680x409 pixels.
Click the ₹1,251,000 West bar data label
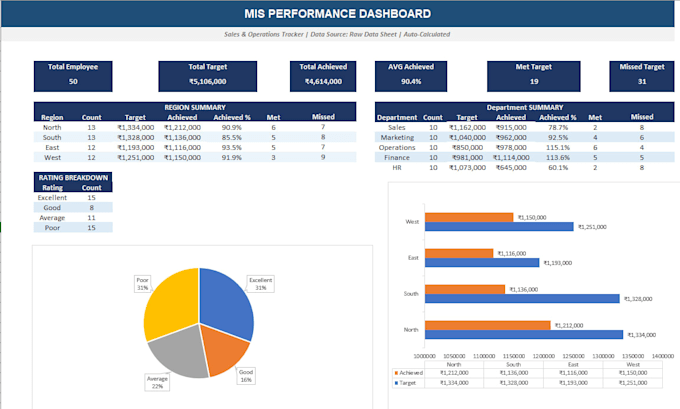(592, 227)
